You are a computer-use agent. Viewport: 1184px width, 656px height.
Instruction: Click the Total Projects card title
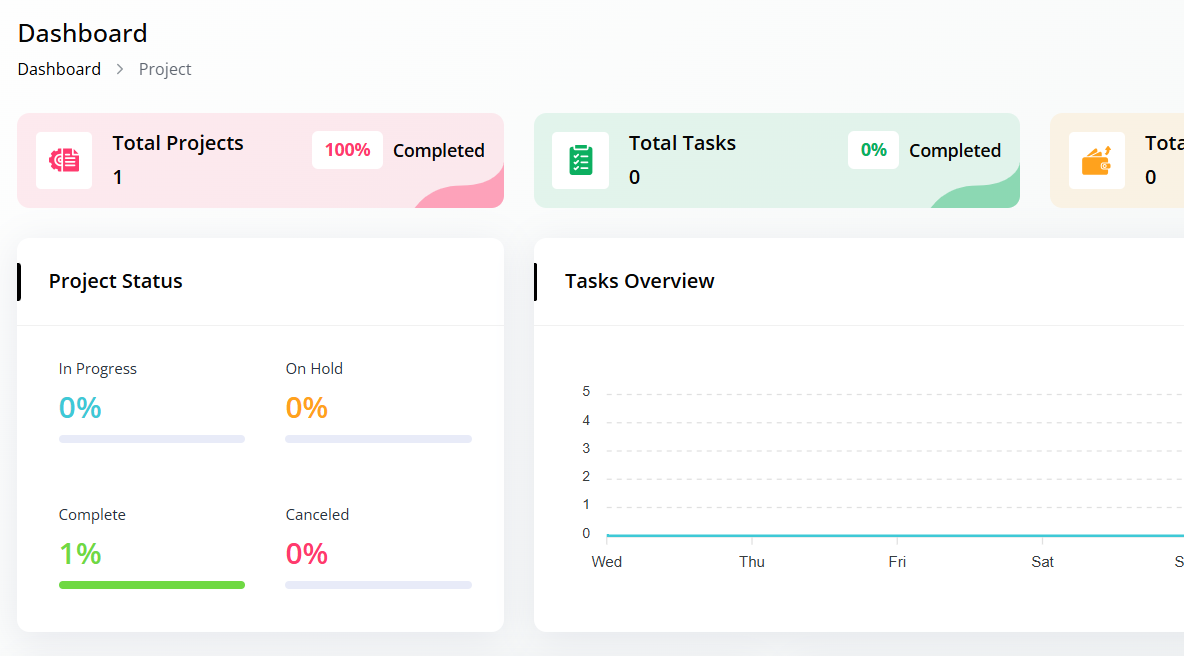tap(178, 143)
